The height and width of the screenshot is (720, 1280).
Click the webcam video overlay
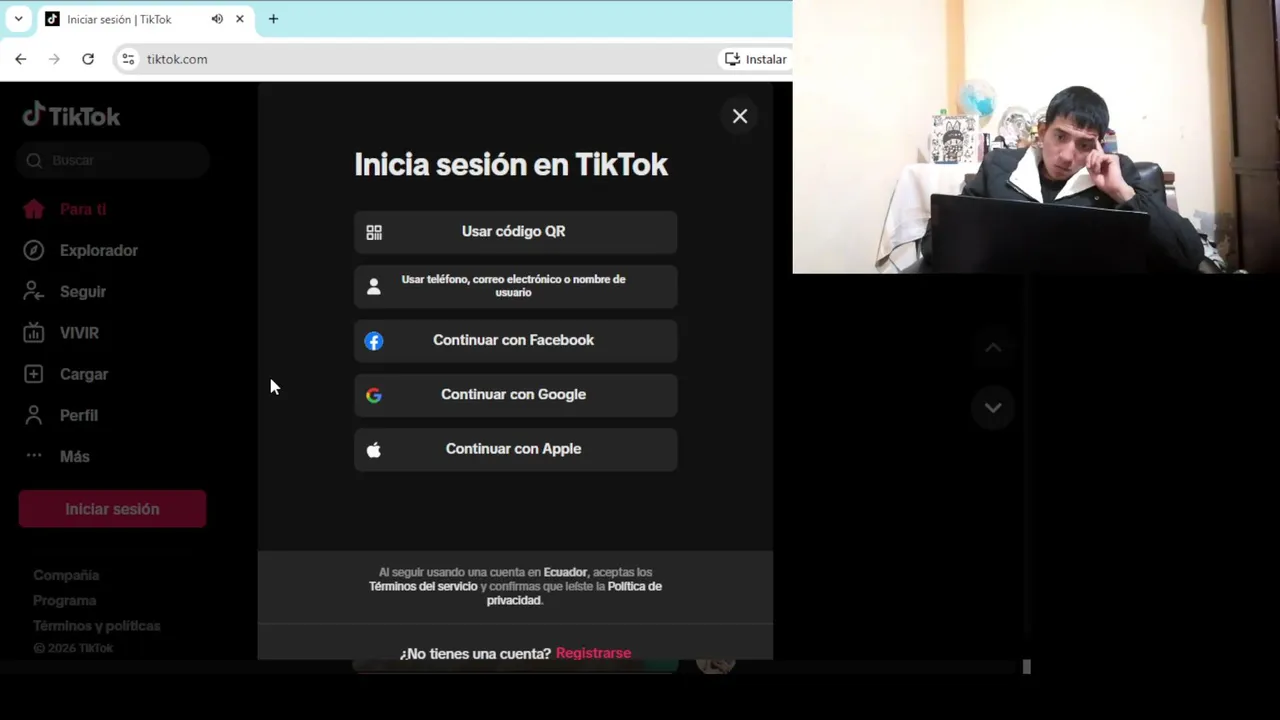[x=1036, y=136]
